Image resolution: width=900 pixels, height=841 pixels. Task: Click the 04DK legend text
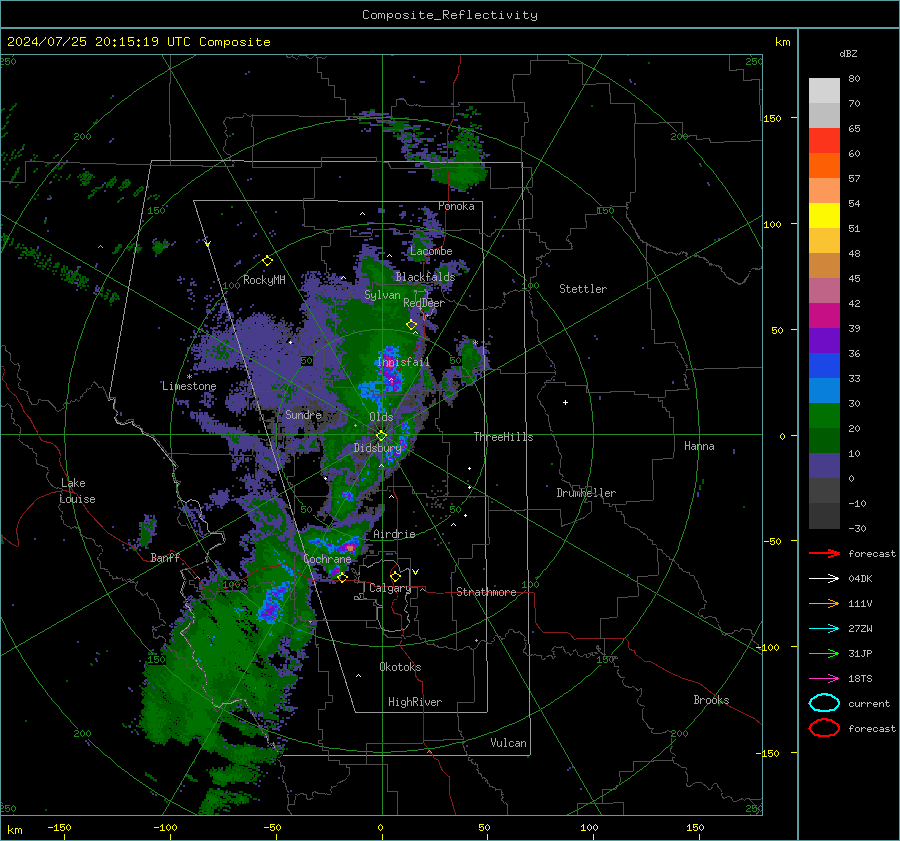(860, 579)
